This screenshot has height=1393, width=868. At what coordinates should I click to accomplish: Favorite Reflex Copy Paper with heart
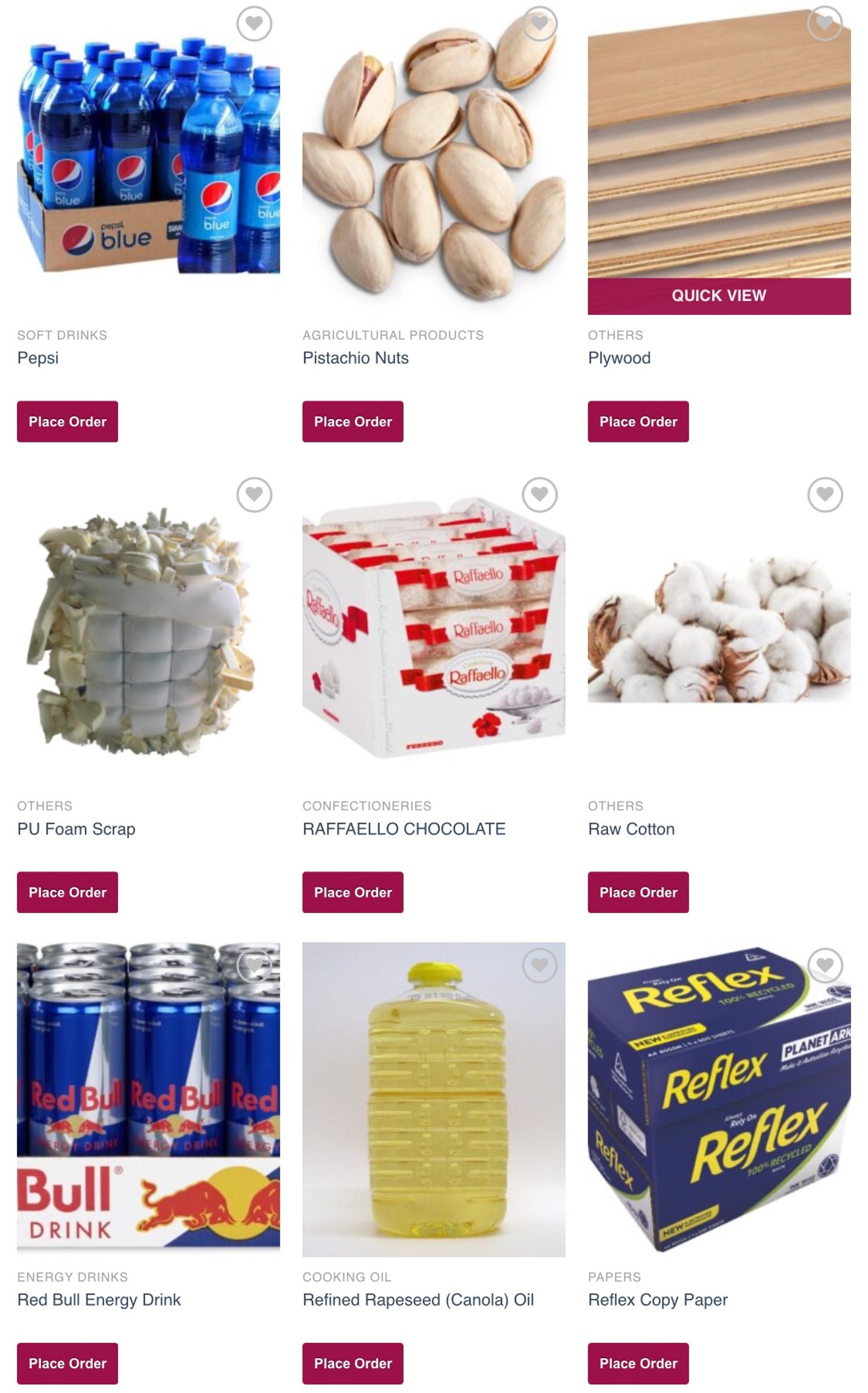(x=825, y=965)
